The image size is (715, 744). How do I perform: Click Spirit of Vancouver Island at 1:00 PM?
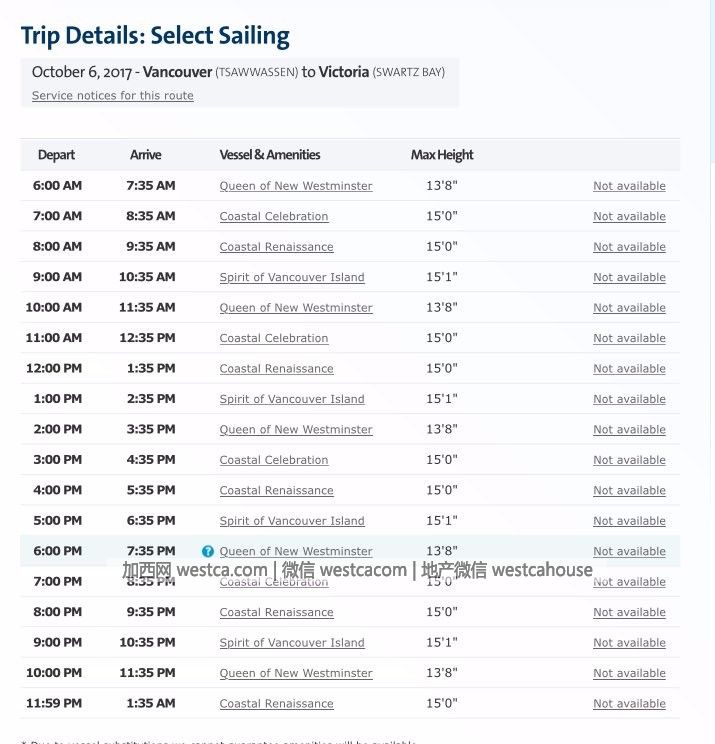point(292,399)
